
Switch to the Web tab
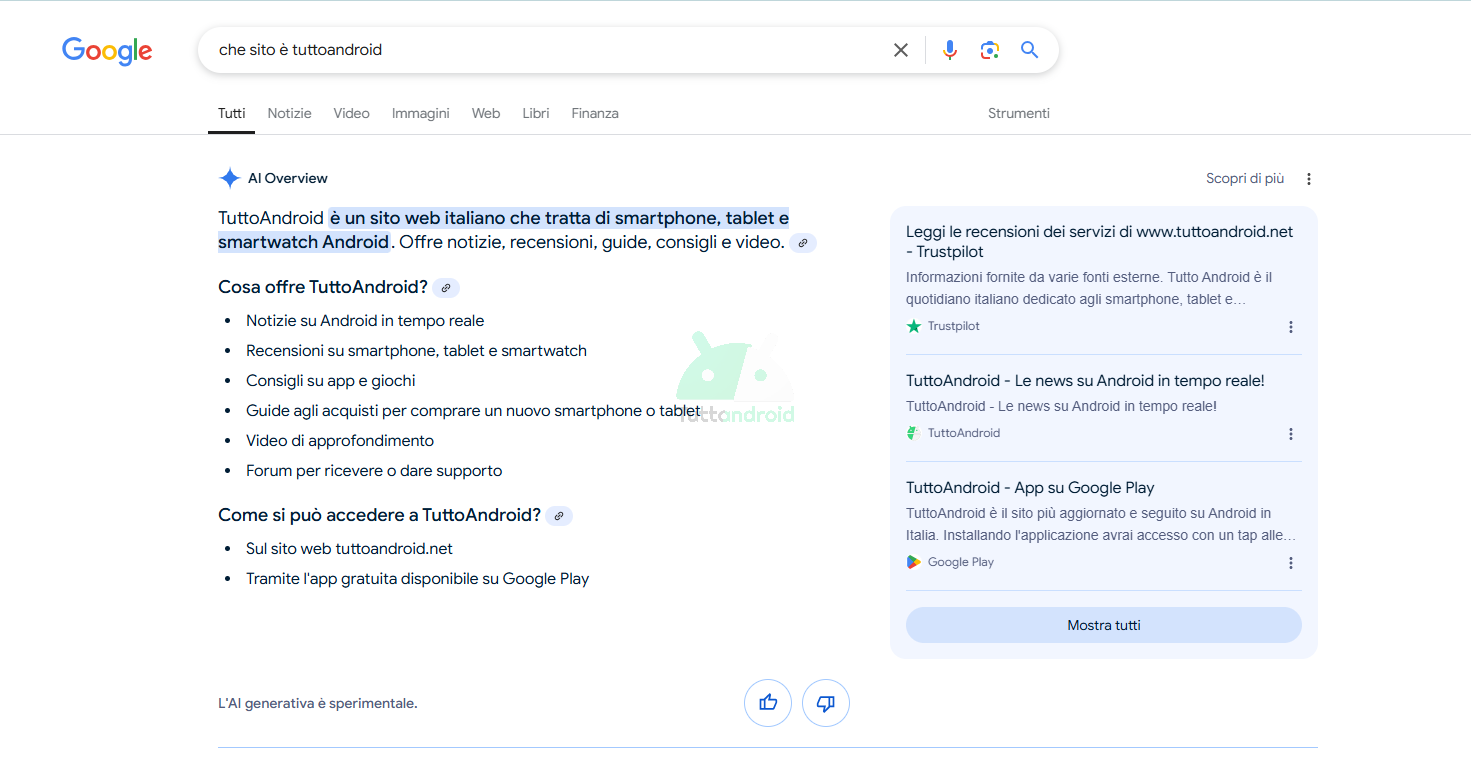click(486, 113)
